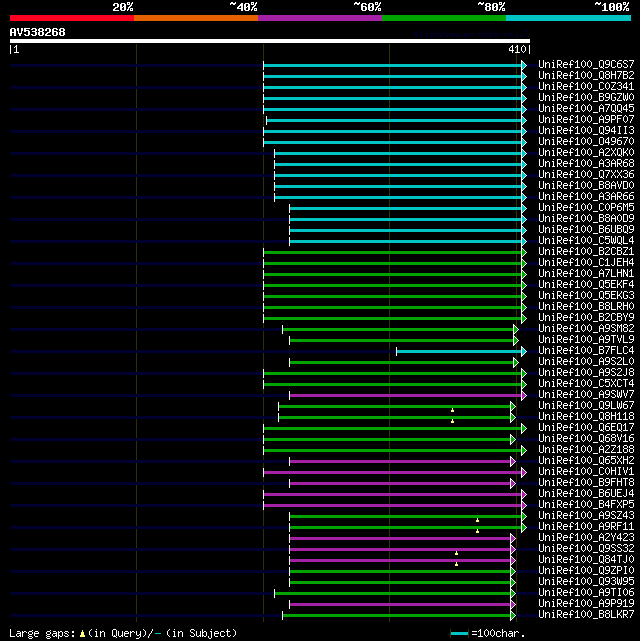Viewport: 640px width, 641px height.
Task: Select the UniRef100_Q9ZPI0 label
Action: pos(586,571)
